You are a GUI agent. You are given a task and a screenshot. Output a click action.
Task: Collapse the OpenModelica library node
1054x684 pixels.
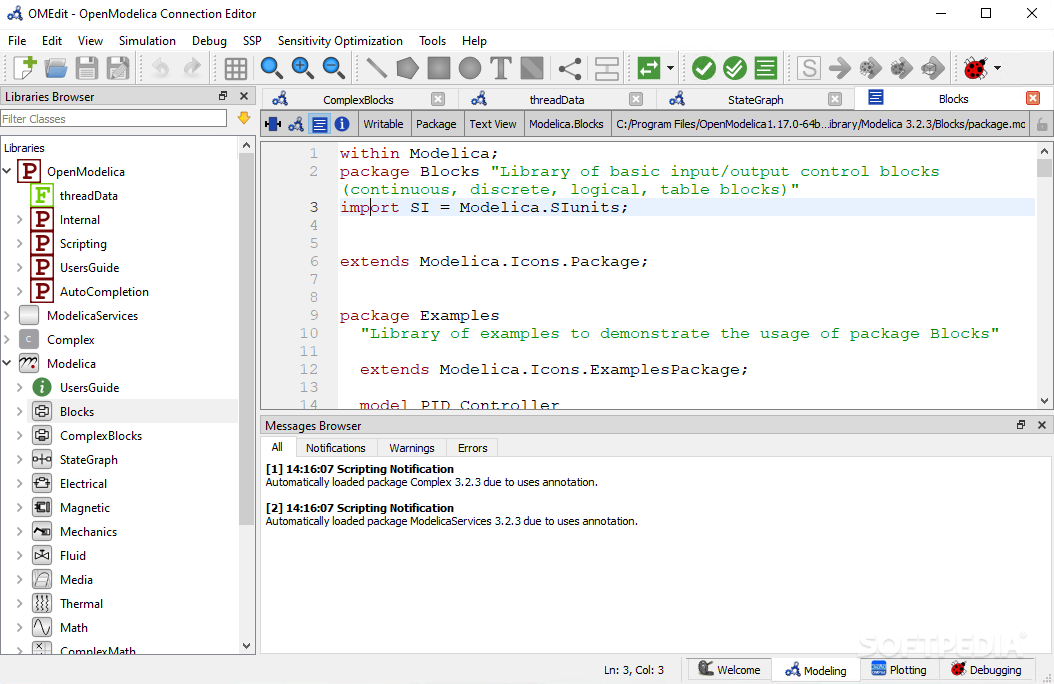[x=7, y=171]
